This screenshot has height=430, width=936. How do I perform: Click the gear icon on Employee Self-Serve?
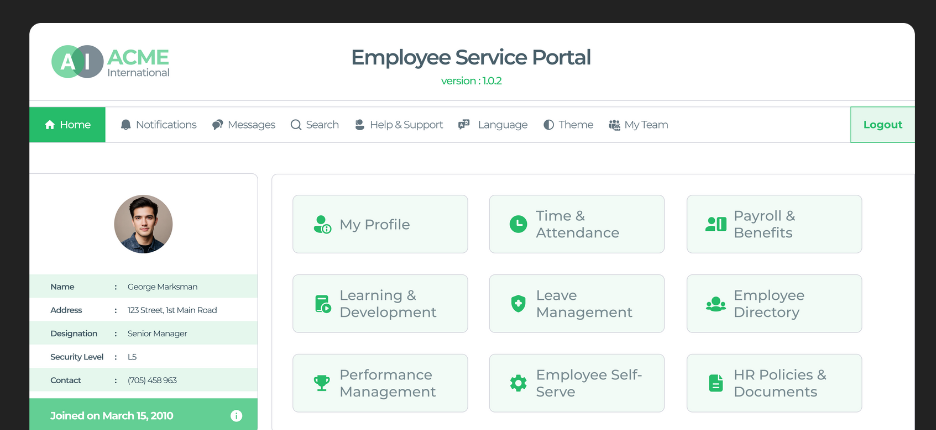tap(518, 383)
